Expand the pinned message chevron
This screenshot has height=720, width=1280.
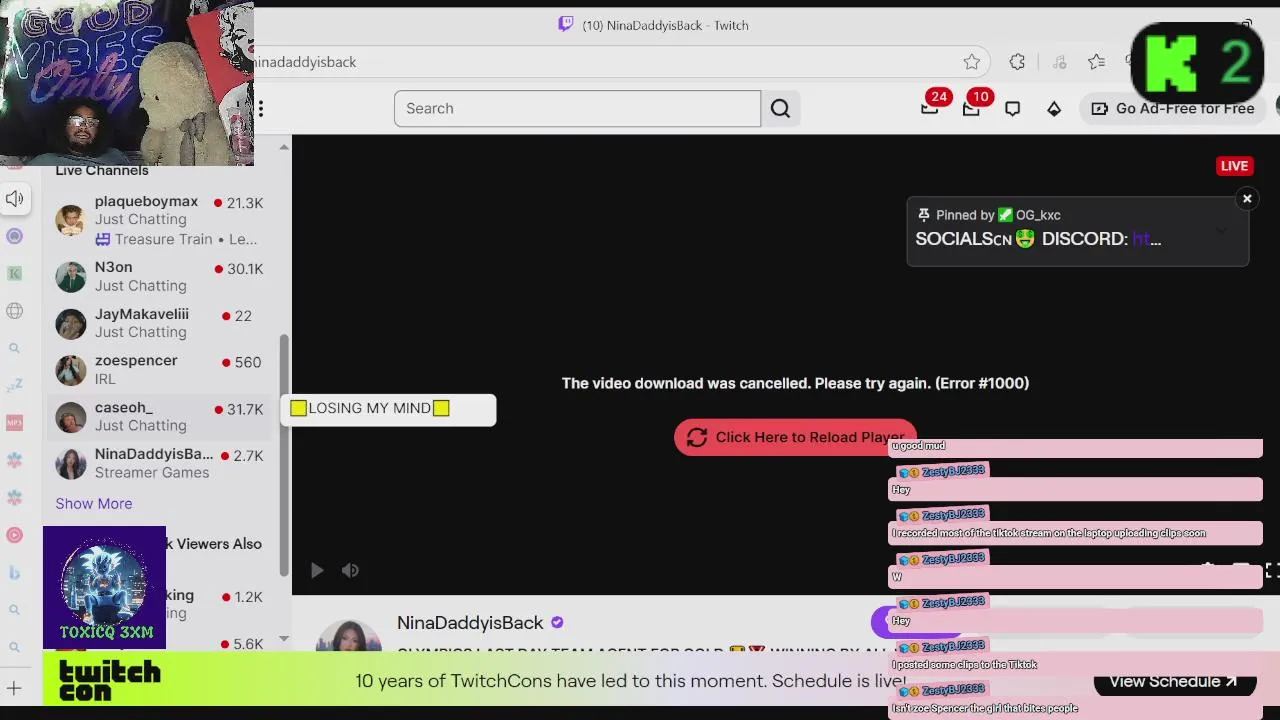coord(1221,231)
